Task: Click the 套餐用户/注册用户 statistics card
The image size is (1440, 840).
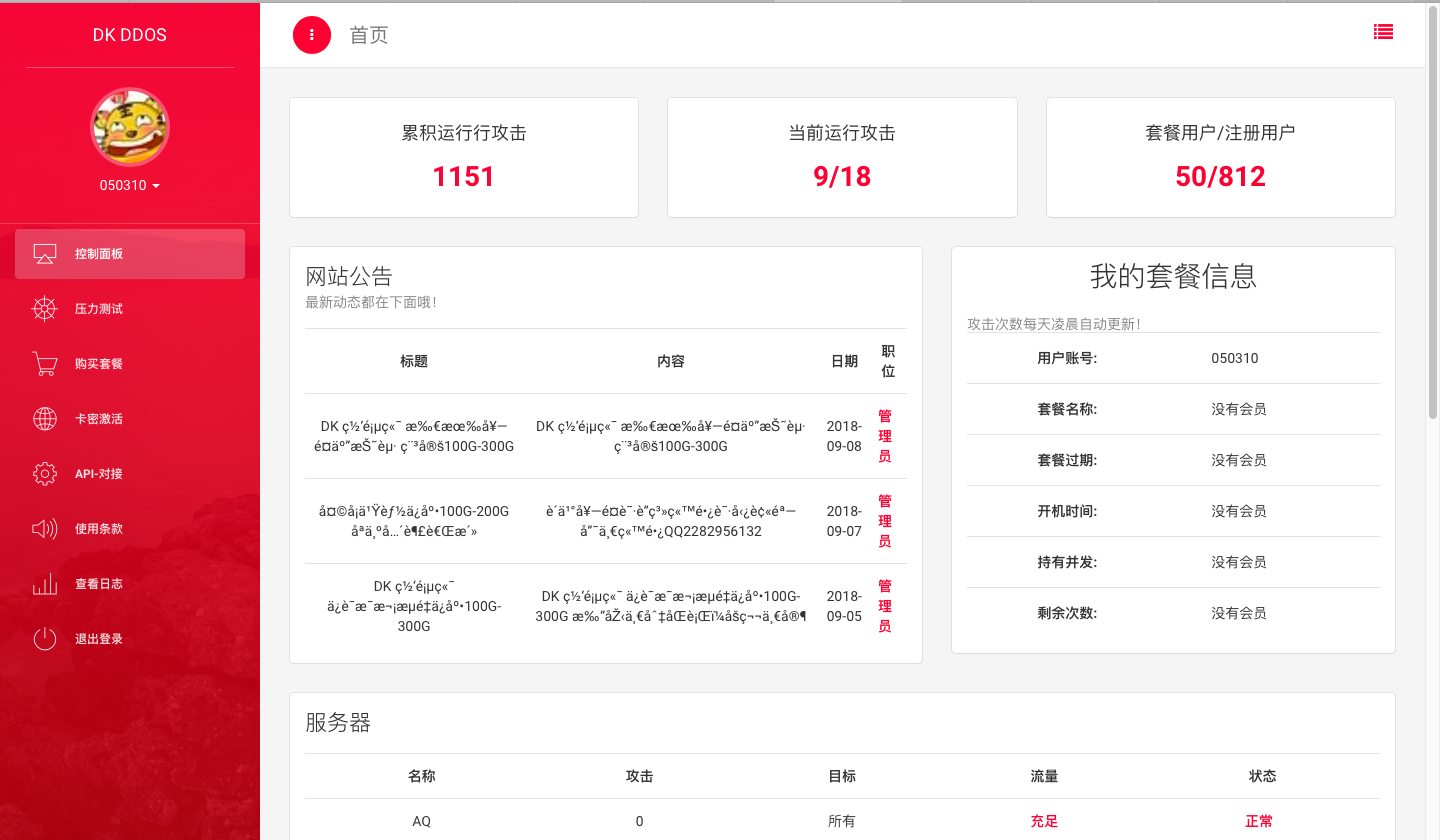Action: tap(1220, 157)
